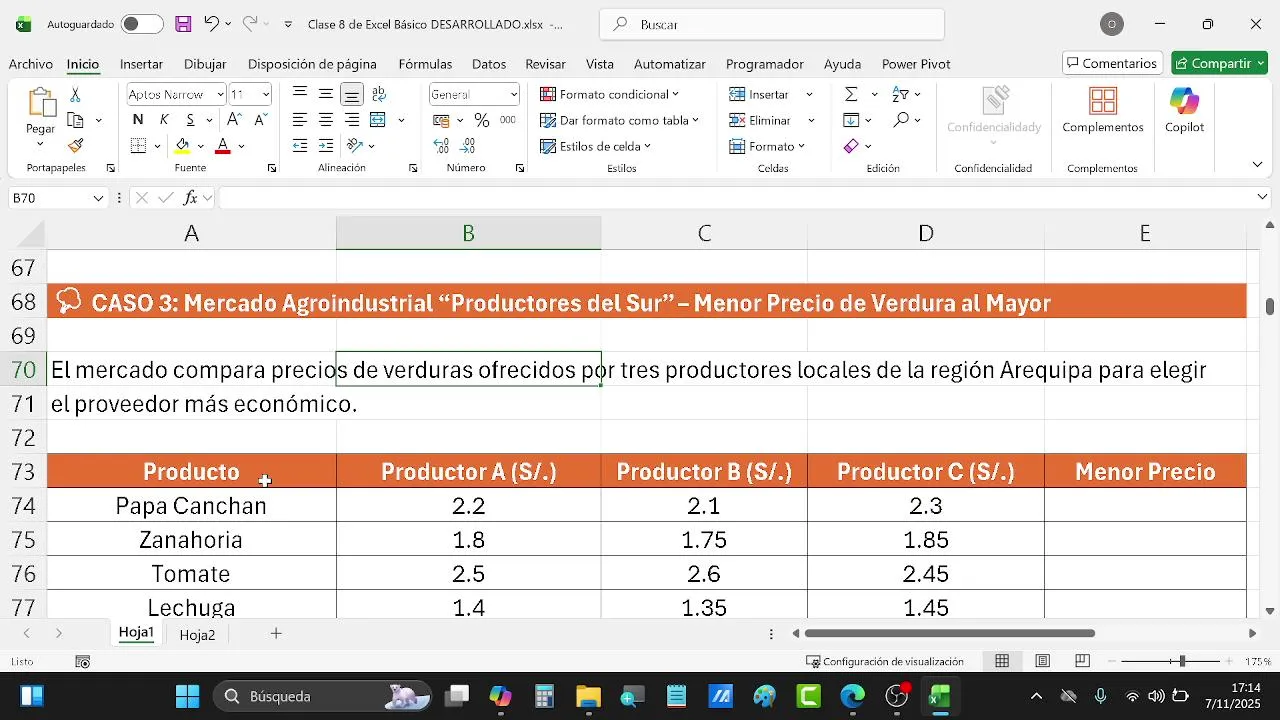This screenshot has height=720, width=1280.
Task: Toggle bold N formatting
Action: pos(138,120)
